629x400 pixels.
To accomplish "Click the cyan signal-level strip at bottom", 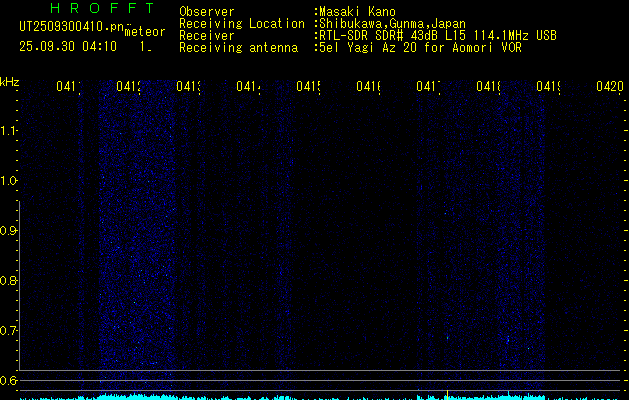I will click(x=320, y=397).
